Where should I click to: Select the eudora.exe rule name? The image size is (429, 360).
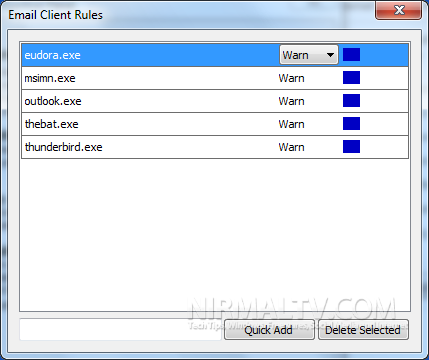click(x=52, y=55)
